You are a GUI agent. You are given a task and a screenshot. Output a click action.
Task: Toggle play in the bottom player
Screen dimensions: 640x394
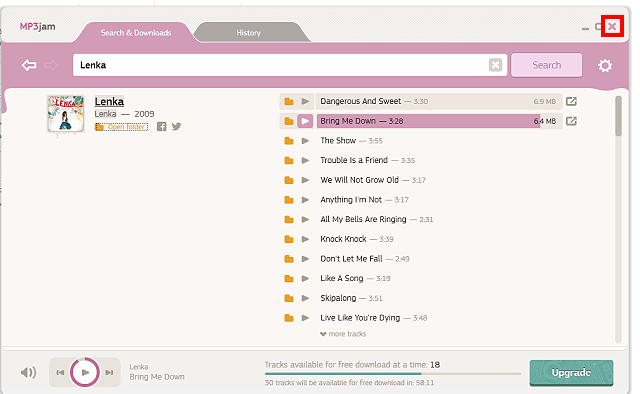[x=85, y=372]
